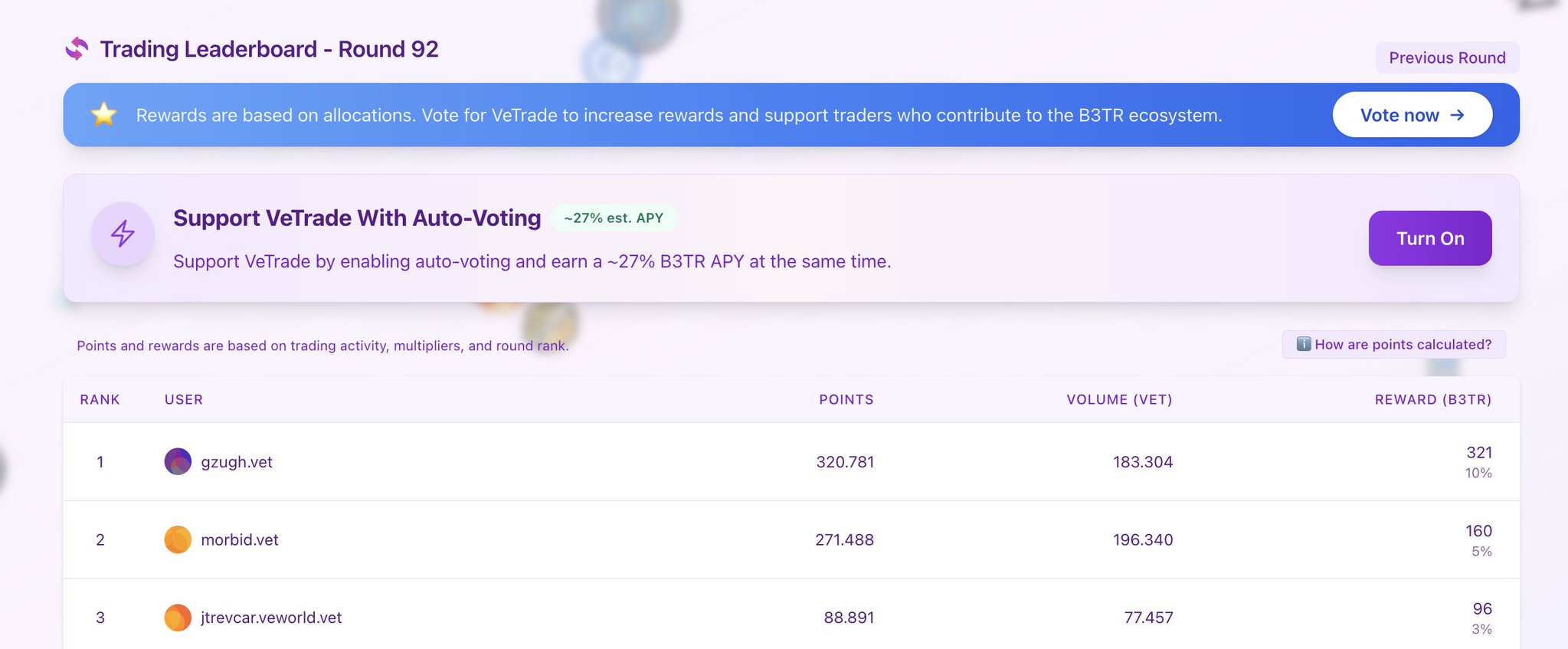1568x649 pixels.
Task: Select the gzugh.vet username
Action: tap(237, 462)
